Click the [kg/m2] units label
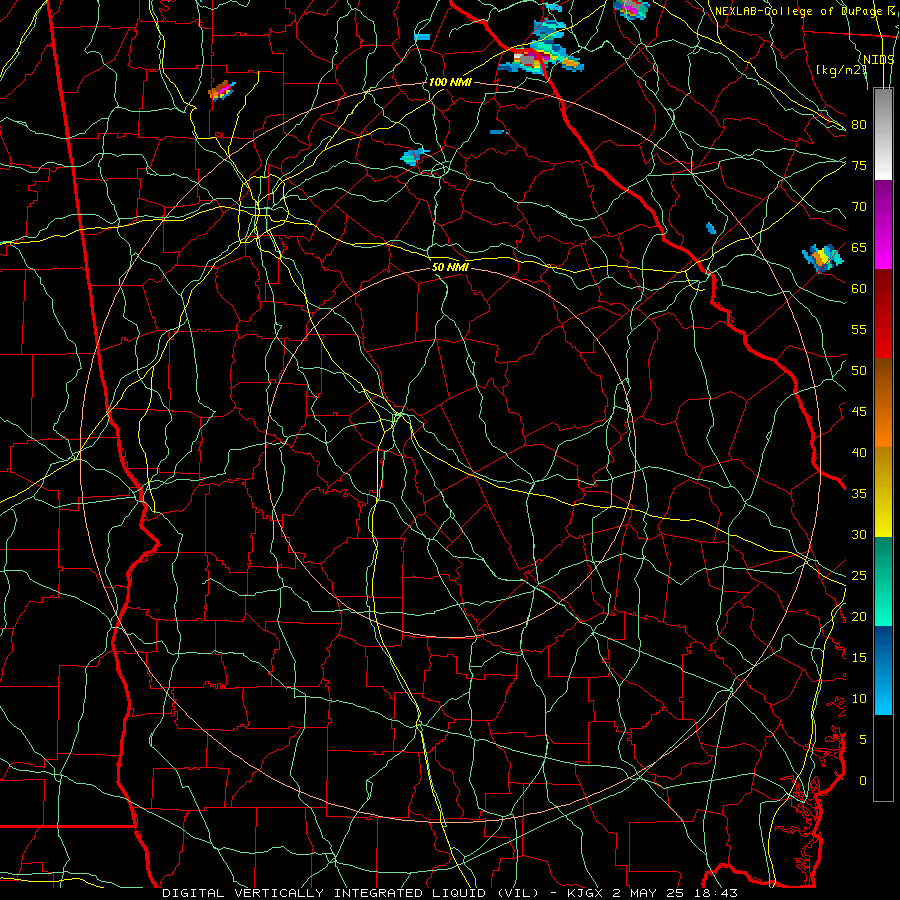 tap(841, 70)
